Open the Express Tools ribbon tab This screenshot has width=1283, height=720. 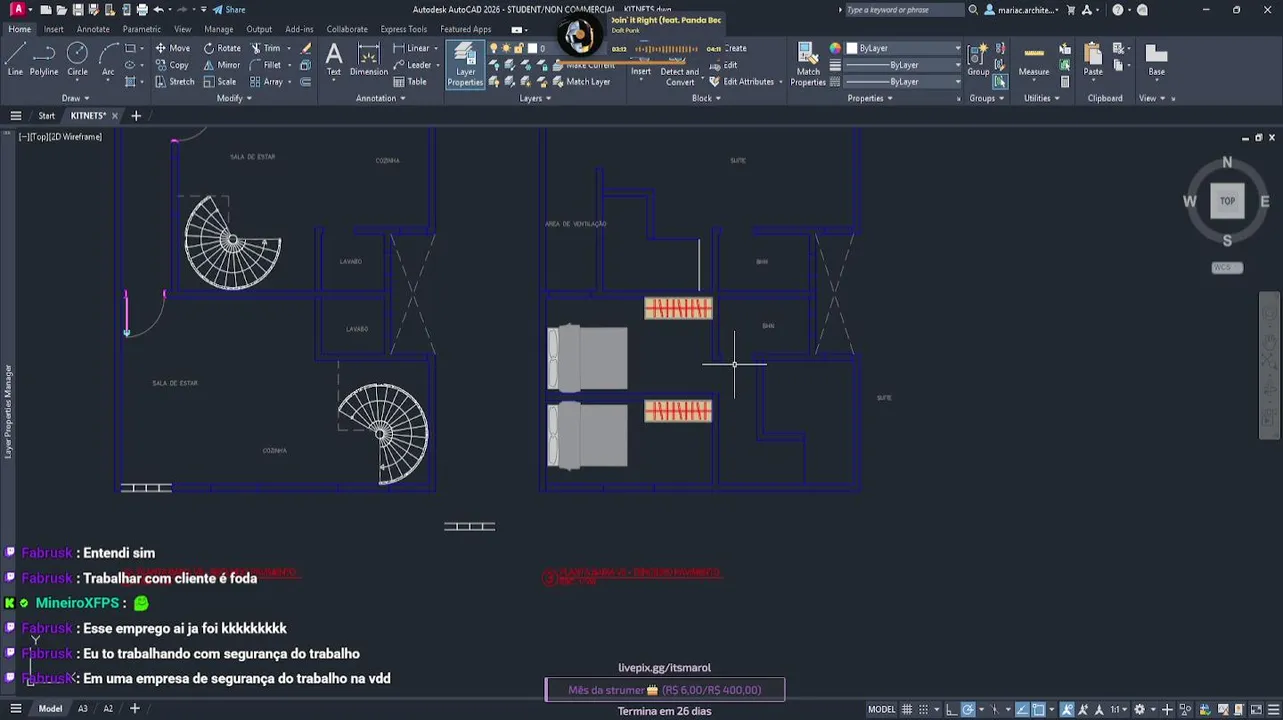tap(403, 29)
